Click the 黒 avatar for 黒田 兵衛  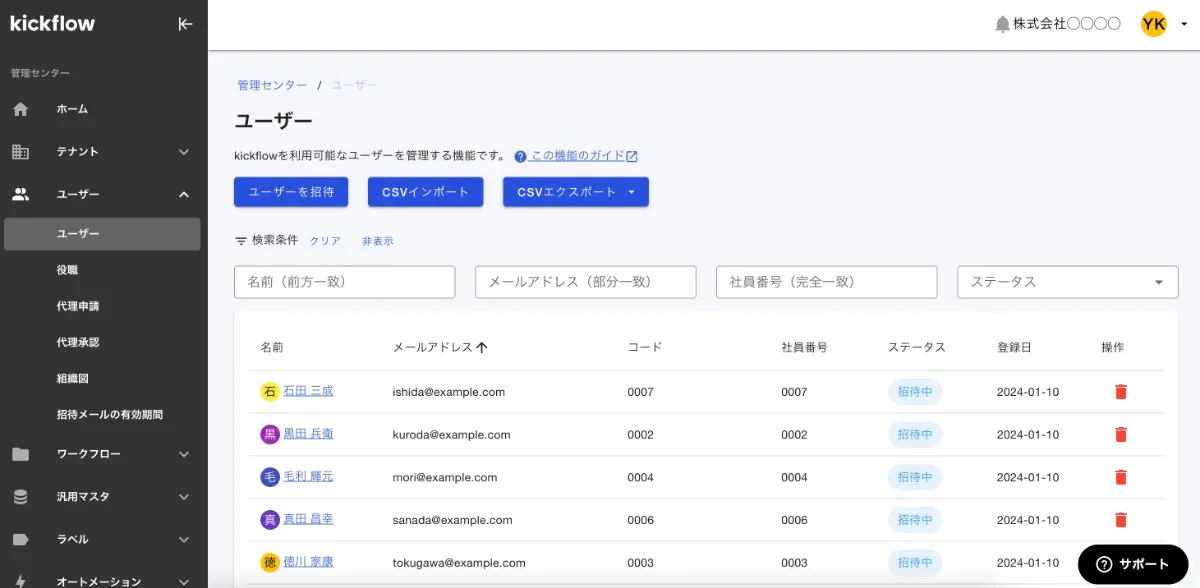coord(269,435)
